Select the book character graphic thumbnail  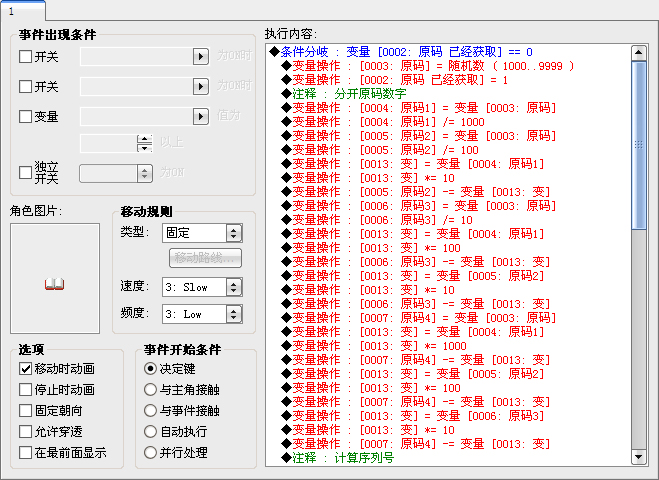coord(55,284)
